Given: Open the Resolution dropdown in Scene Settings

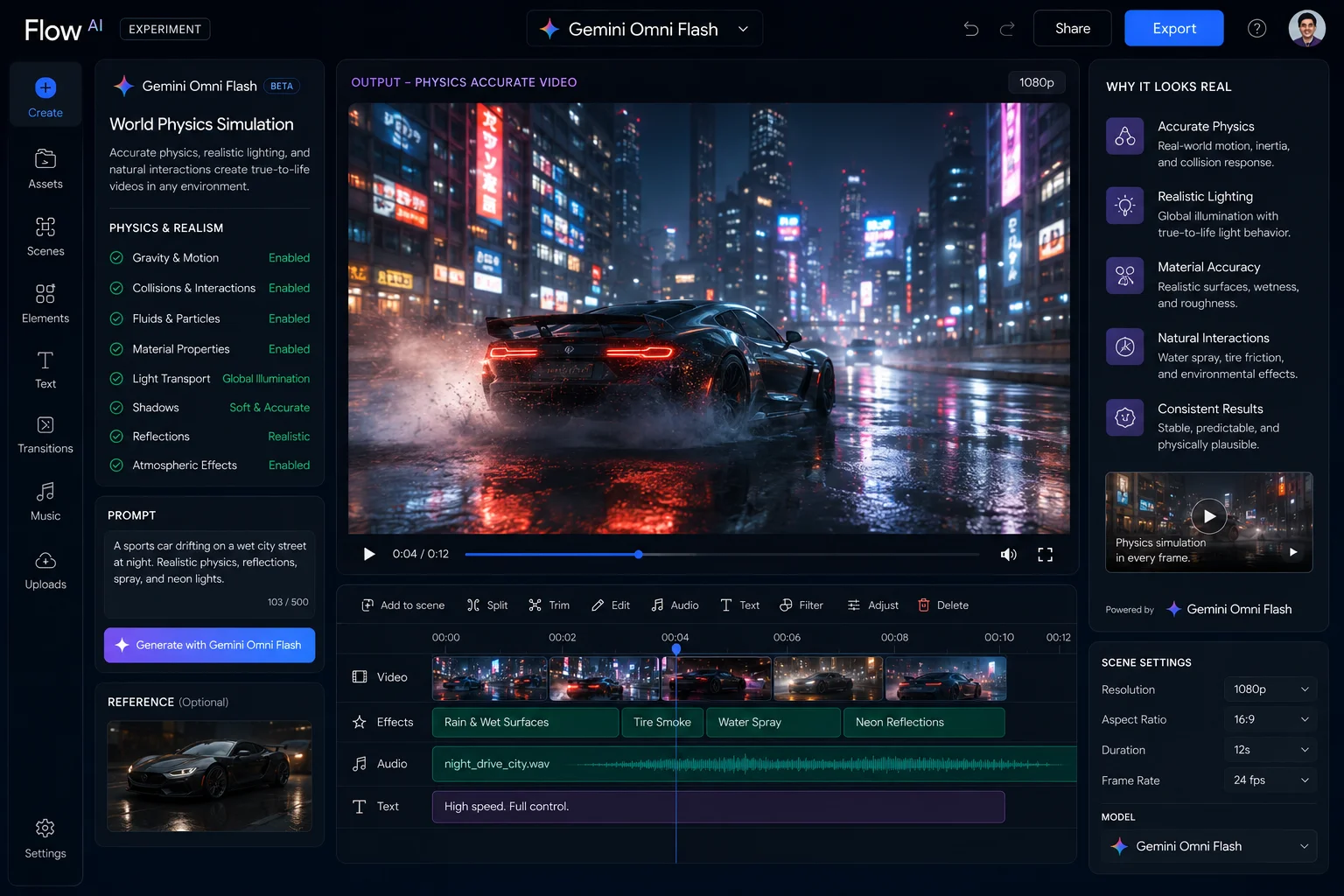Looking at the screenshot, I should coord(1270,689).
